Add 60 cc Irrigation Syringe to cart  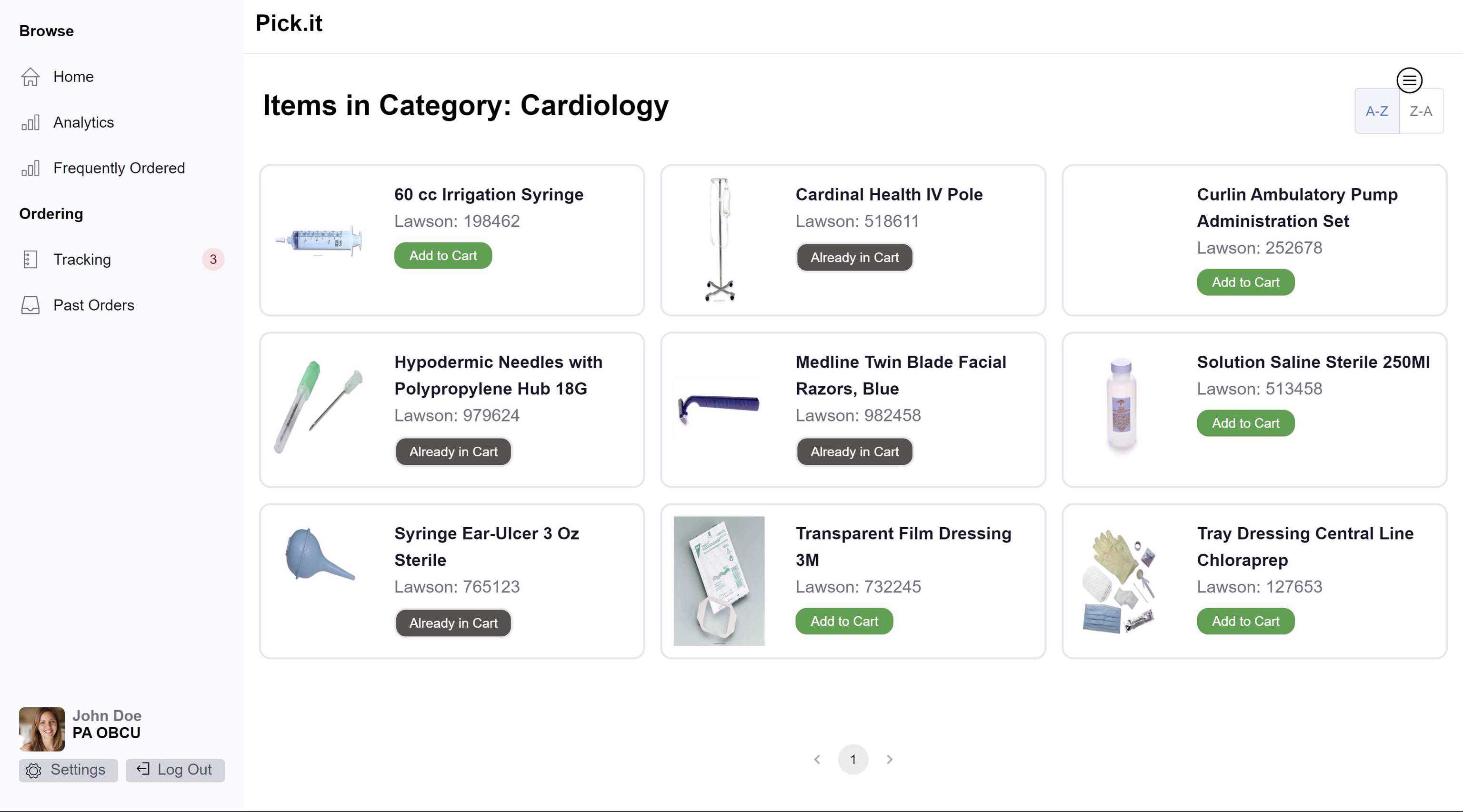pos(443,256)
